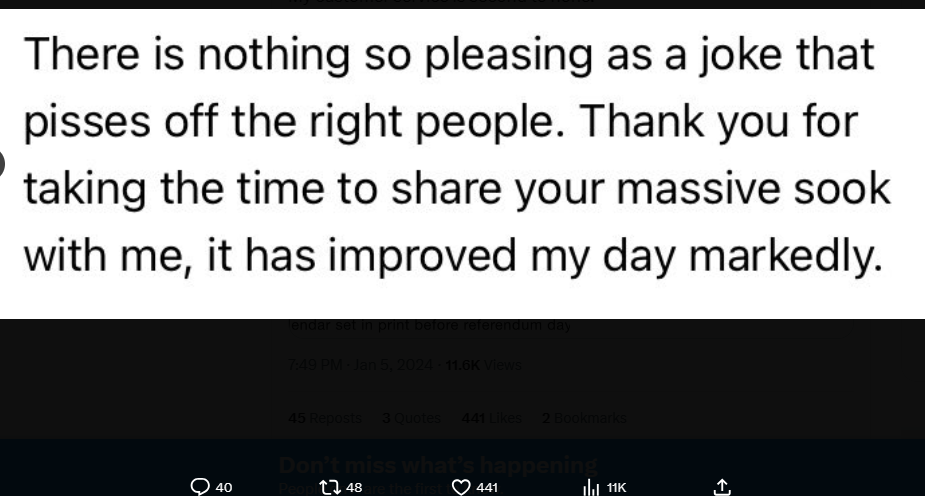Open the dimmed '45 Reposts' link
This screenshot has width=925, height=496.
coord(325,418)
